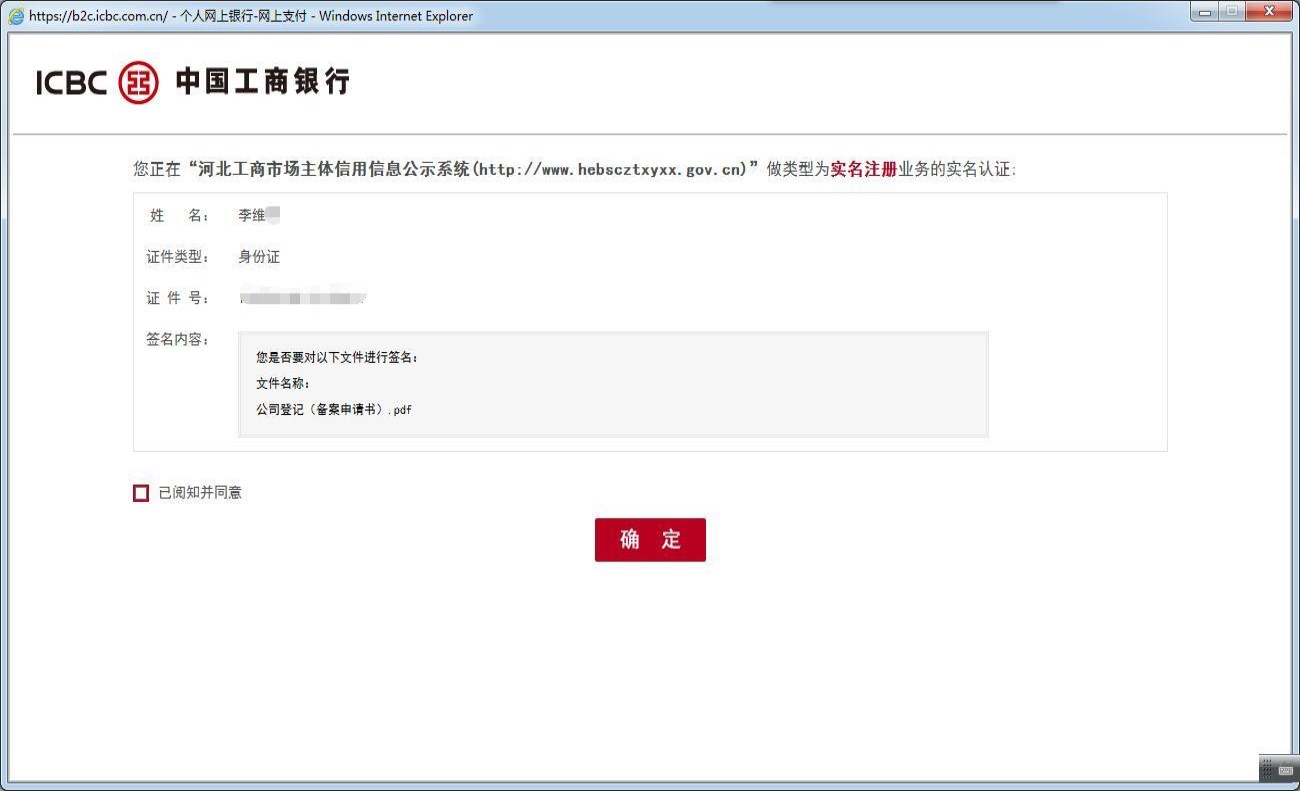Click the red circular ICBC logo emblem
Viewport: 1300px width, 791px height.
138,82
